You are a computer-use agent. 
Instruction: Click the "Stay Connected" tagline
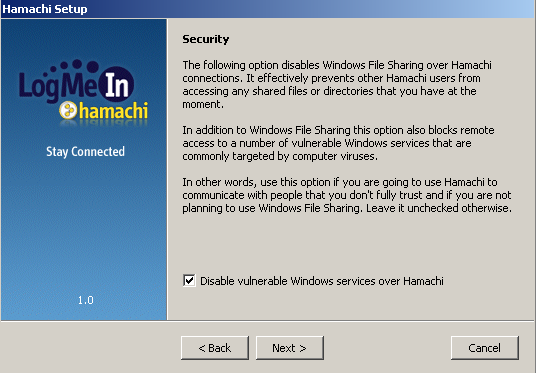pyautogui.click(x=85, y=151)
